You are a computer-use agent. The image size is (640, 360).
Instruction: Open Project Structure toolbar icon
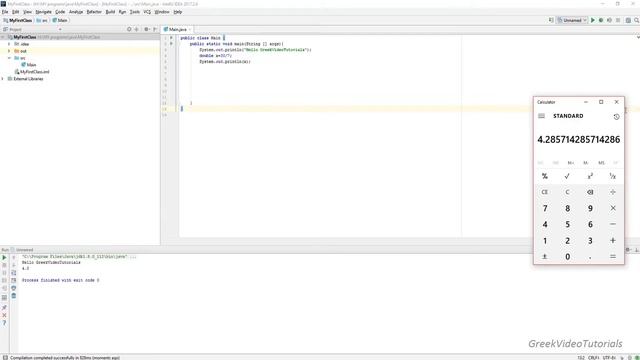pos(628,20)
